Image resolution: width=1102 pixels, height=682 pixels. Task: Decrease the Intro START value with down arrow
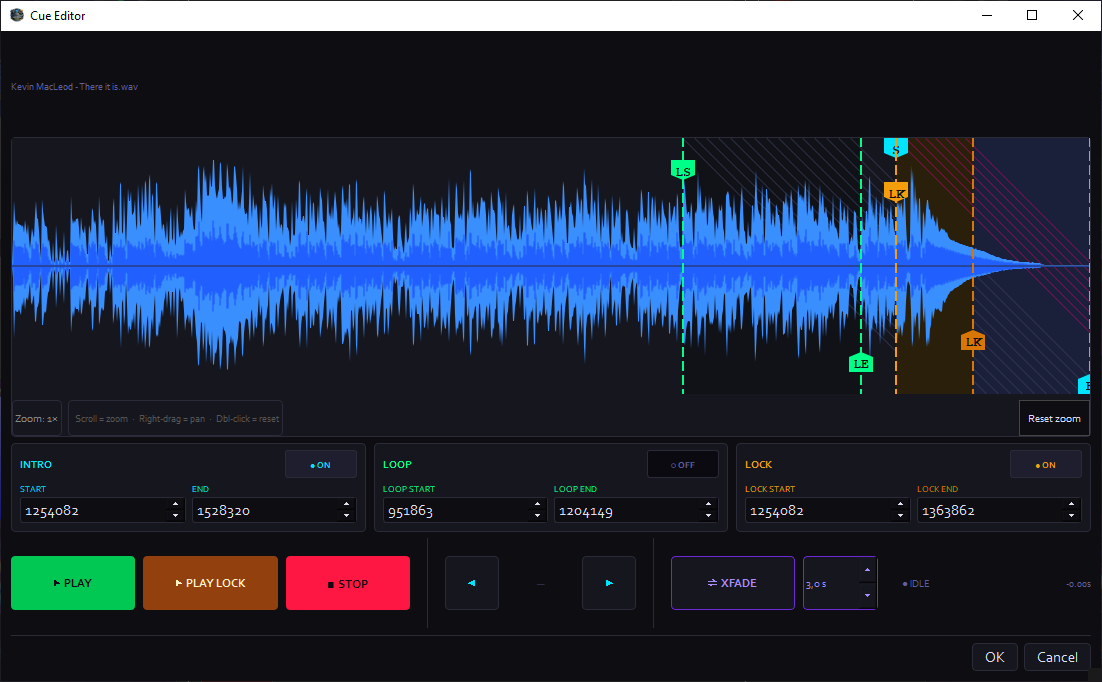click(175, 516)
